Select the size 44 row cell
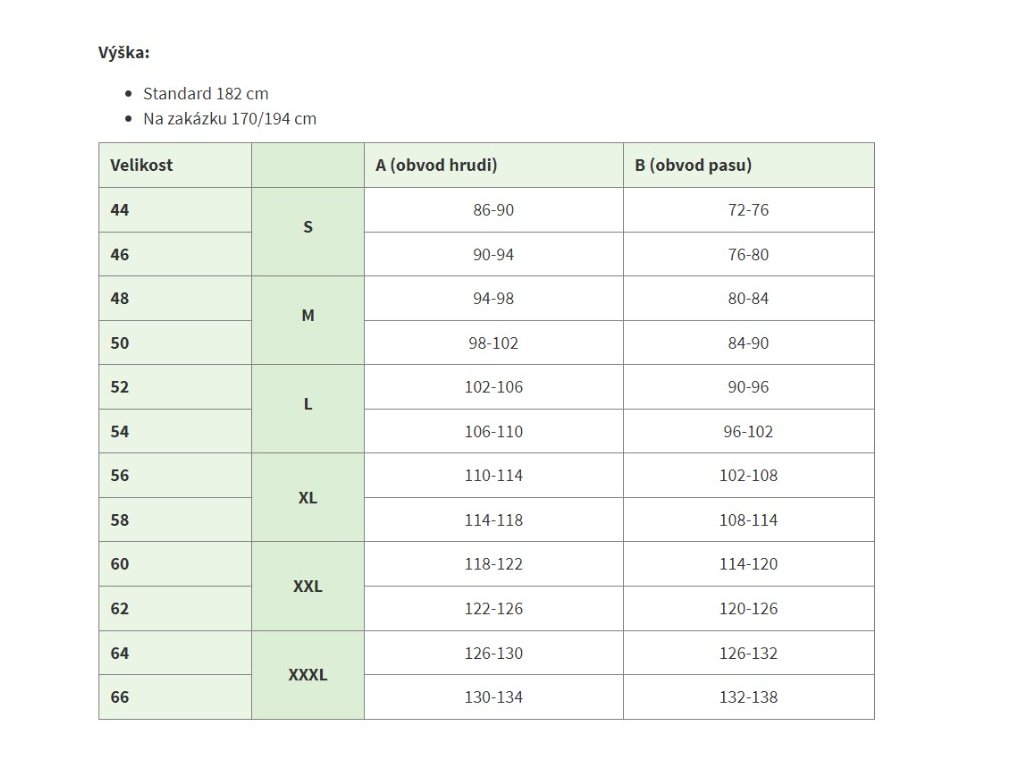The height and width of the screenshot is (768, 1024). coord(120,210)
